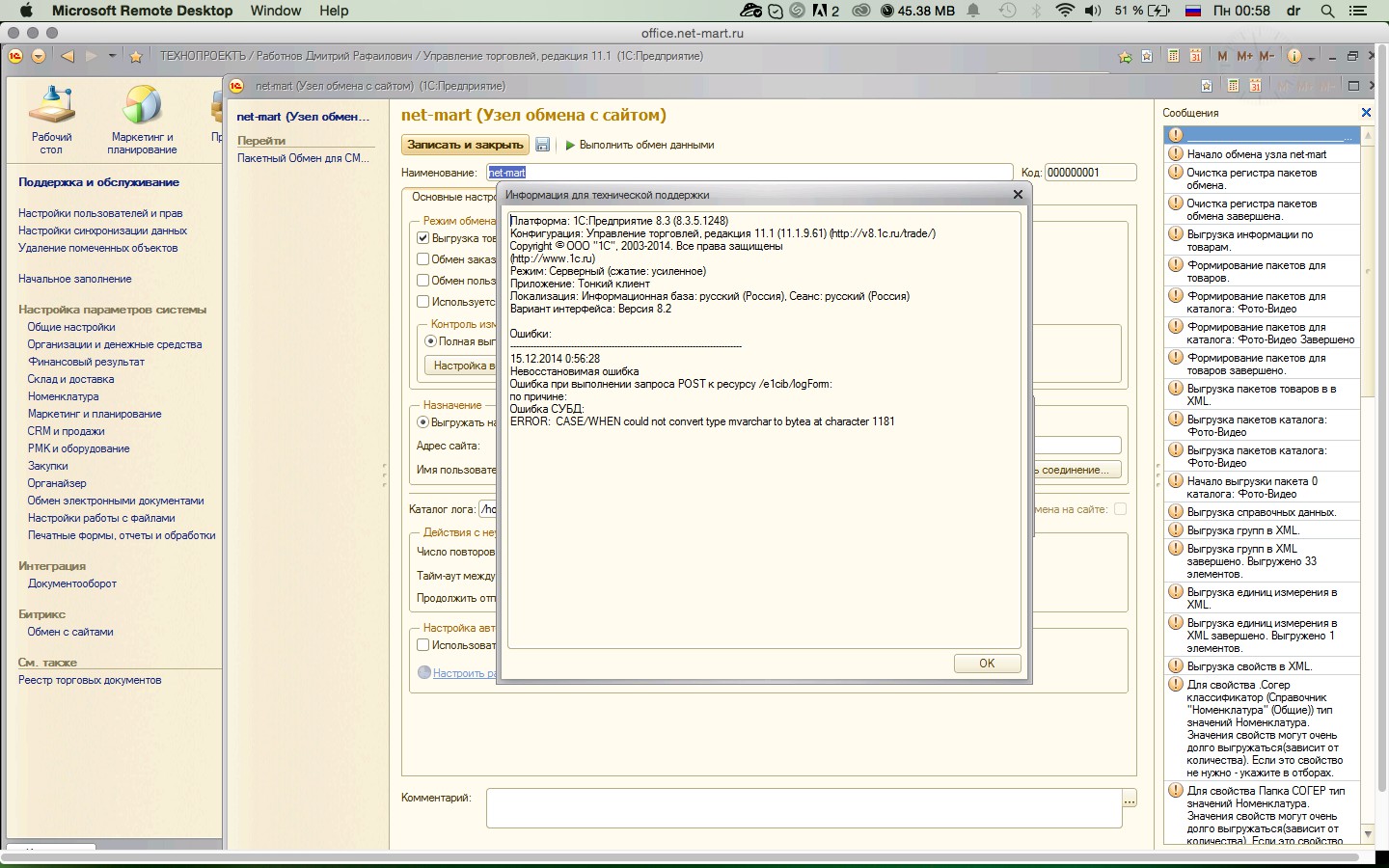This screenshot has height=868, width=1389.
Task: Click Записать и закрыть button
Action: click(x=465, y=145)
